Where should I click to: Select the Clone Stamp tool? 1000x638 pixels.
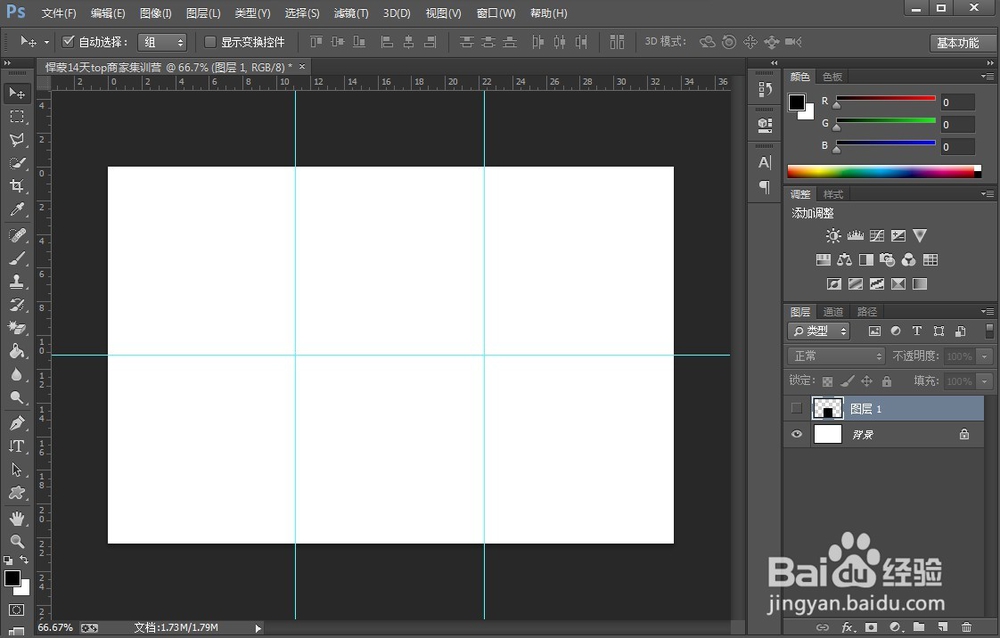click(x=17, y=281)
